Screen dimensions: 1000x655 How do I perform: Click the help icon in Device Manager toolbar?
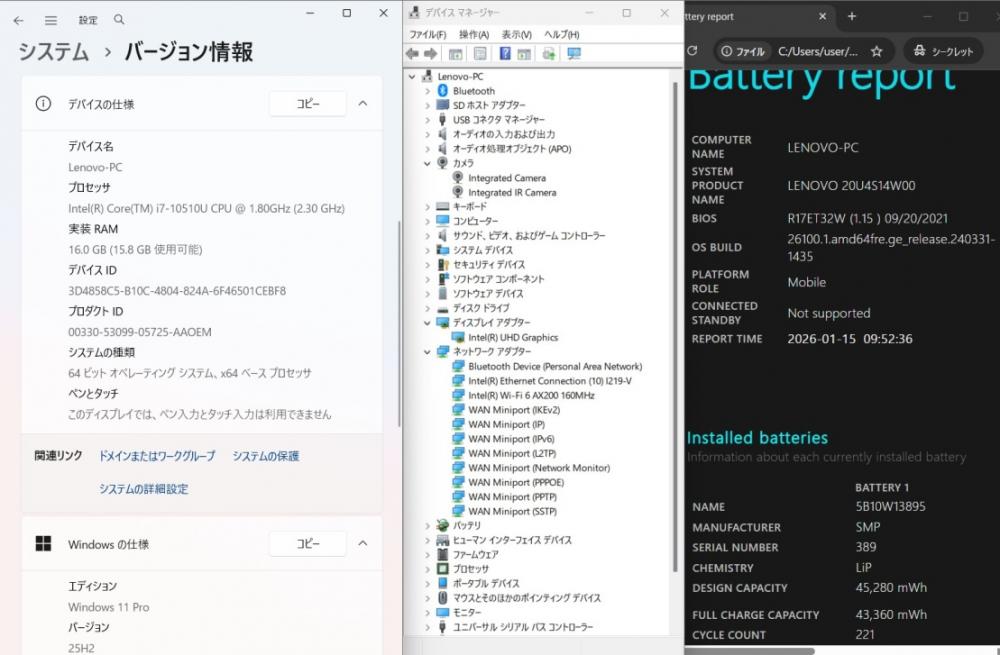(505, 54)
